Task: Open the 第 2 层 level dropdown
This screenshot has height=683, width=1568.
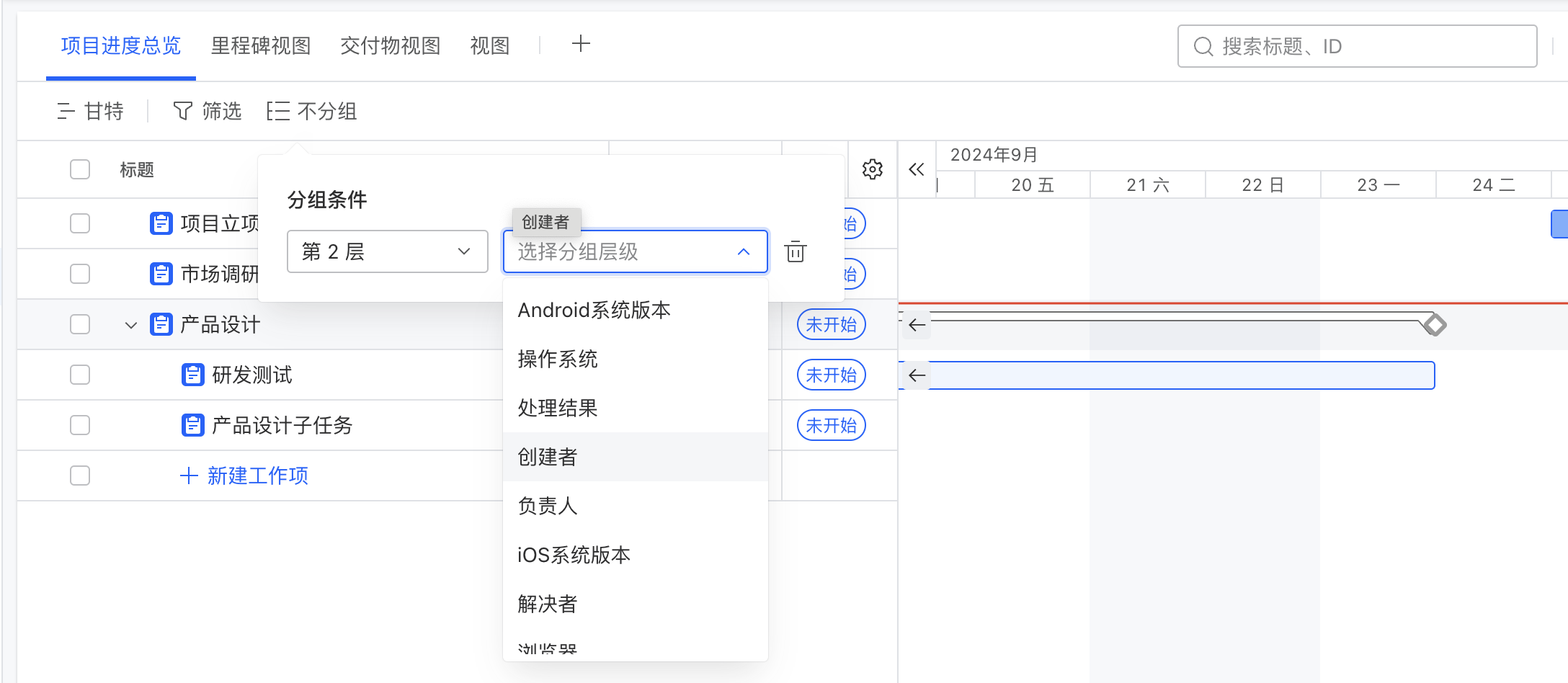Action: tap(388, 251)
